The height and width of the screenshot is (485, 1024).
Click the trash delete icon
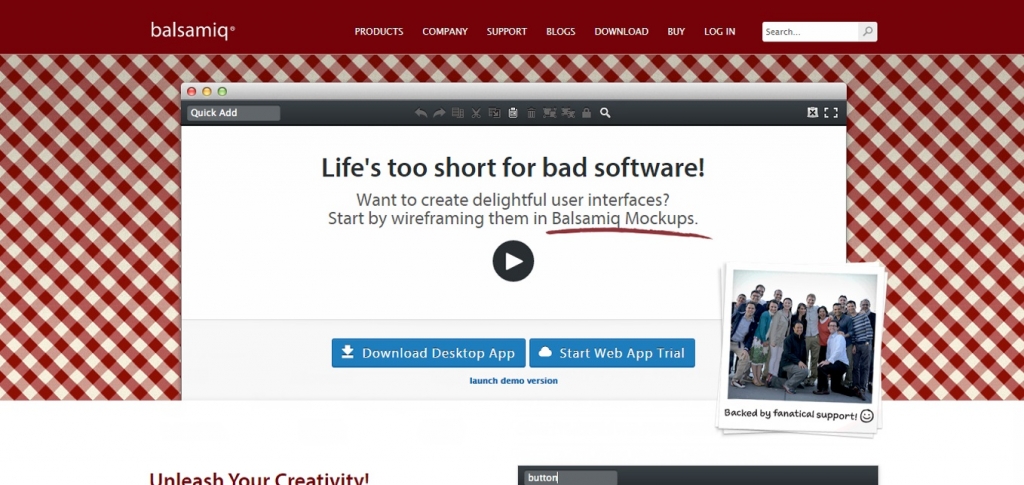point(531,113)
